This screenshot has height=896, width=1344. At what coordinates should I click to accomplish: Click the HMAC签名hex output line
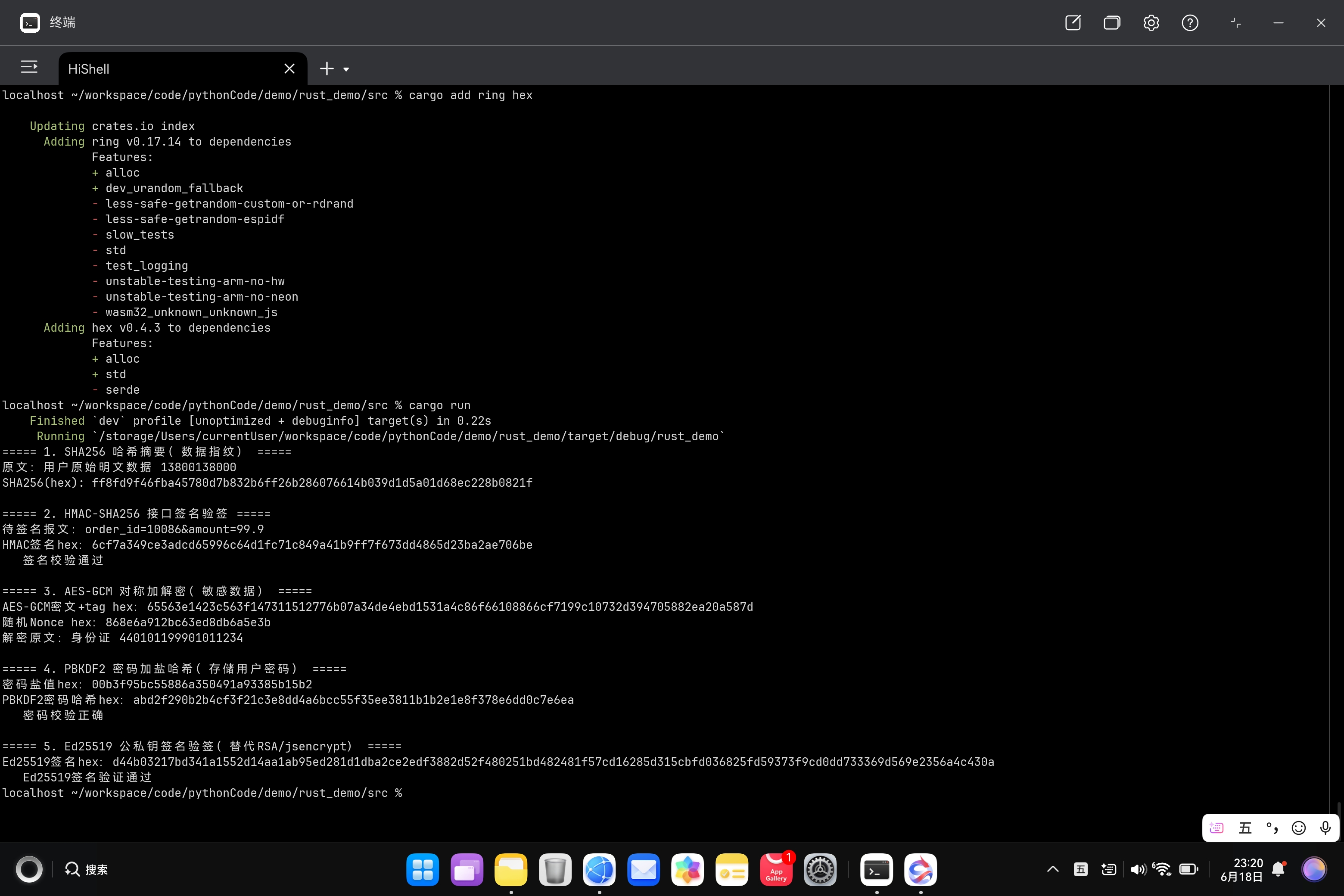[x=268, y=544]
